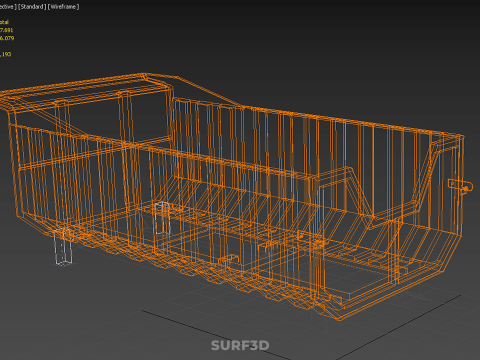Select the small latch at the hull's right end
The height and width of the screenshot is (360, 480).
click(x=461, y=186)
